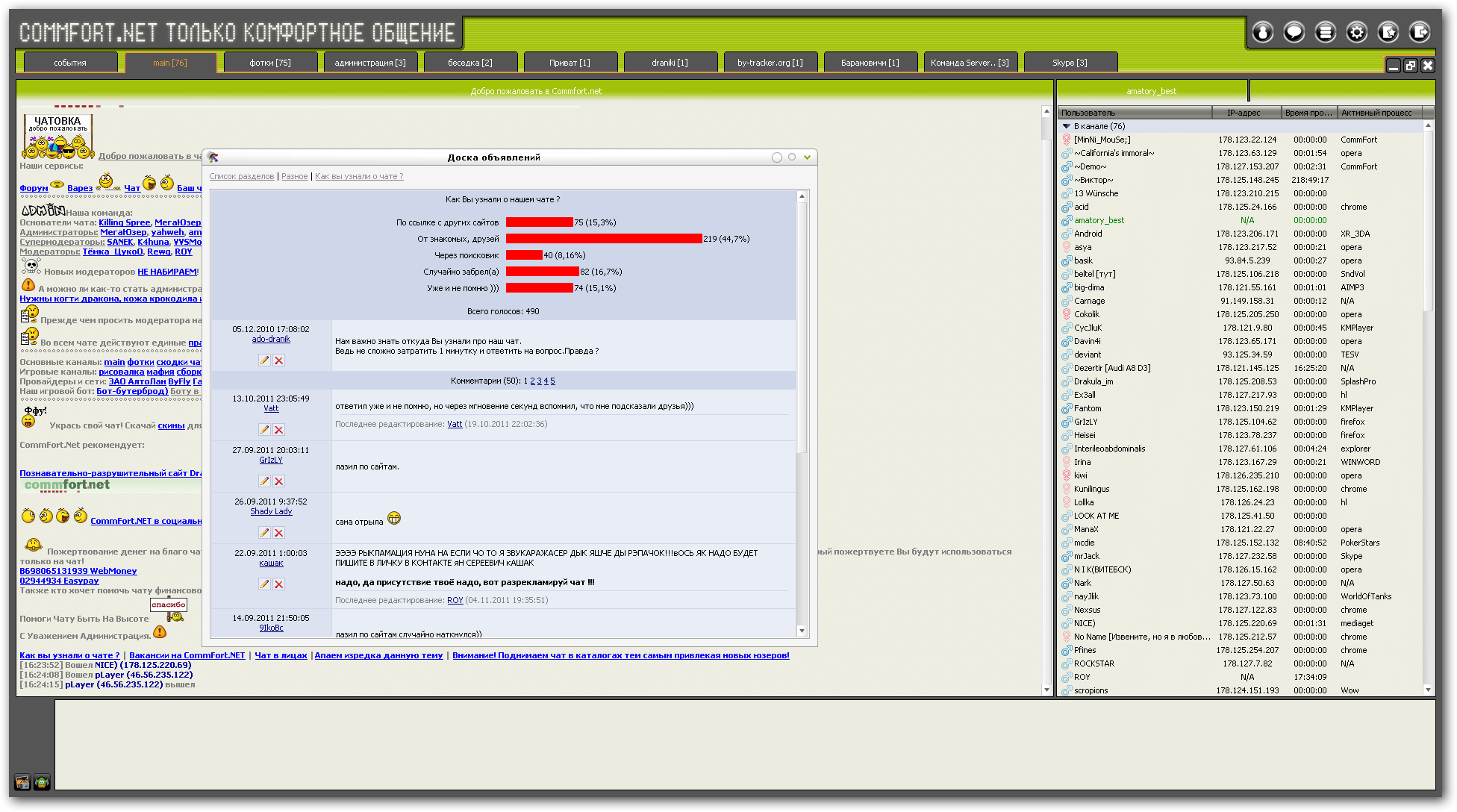The height and width of the screenshot is (812, 1457).
Task: Edit кашак's comment with pencil icon
Action: tap(264, 584)
